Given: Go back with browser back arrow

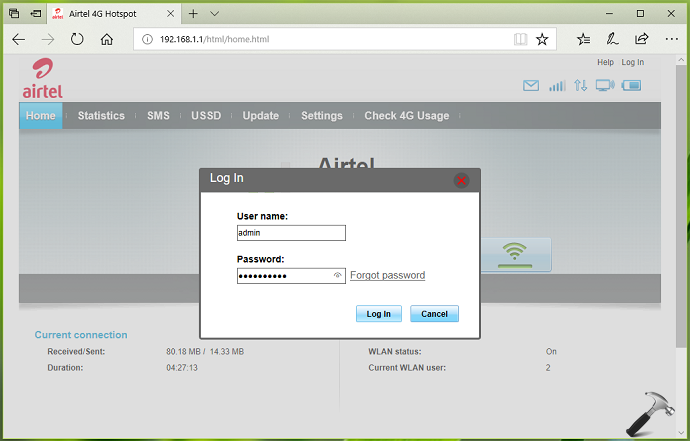Looking at the screenshot, I should click(x=18, y=39).
